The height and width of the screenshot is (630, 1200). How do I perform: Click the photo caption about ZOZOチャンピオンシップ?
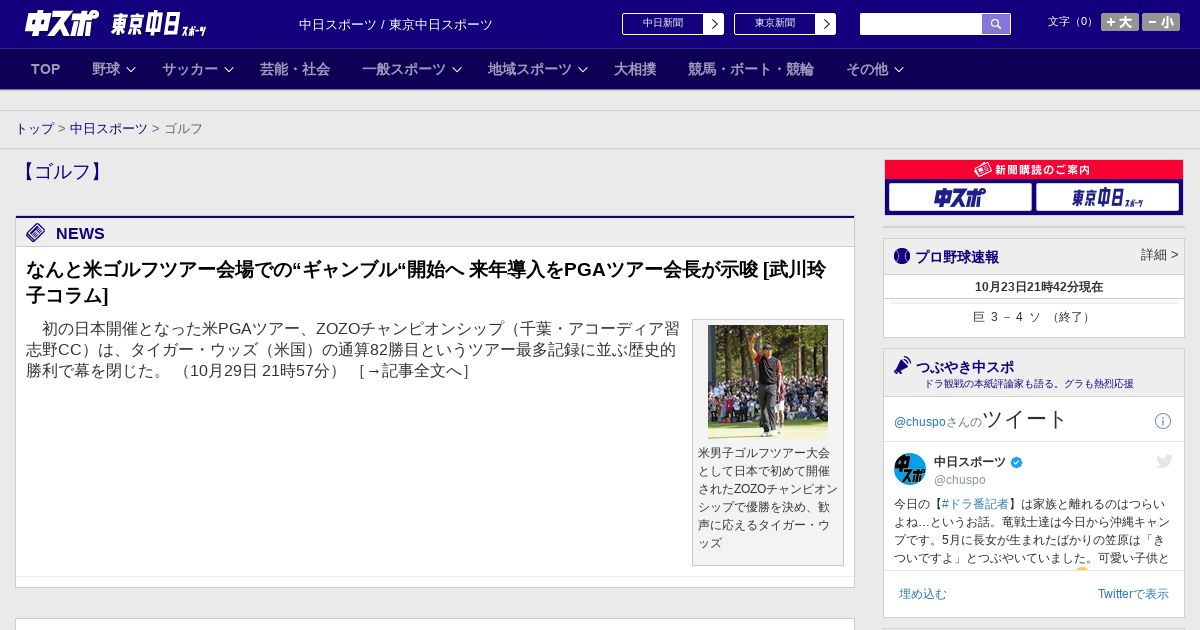768,498
